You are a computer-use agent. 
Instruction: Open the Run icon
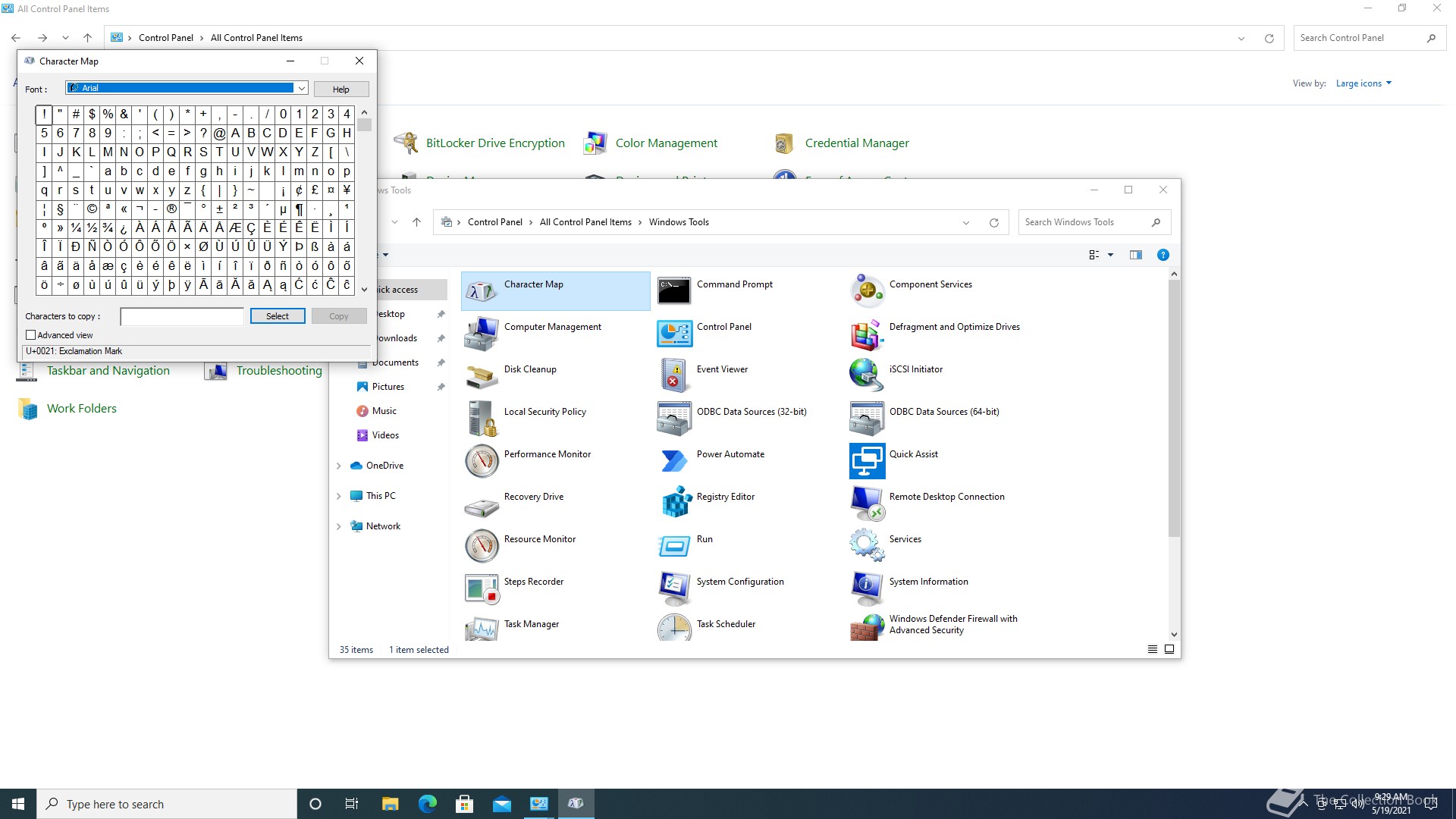(674, 546)
